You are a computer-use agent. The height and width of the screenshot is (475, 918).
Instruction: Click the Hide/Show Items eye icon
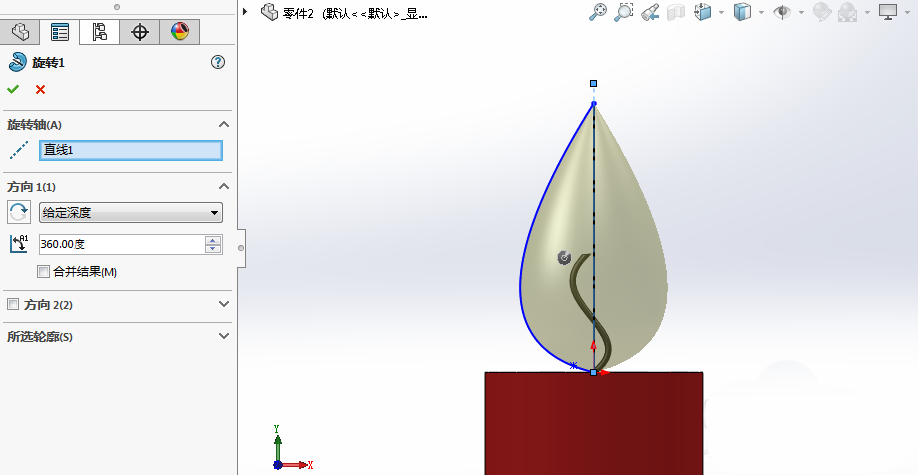pos(782,12)
